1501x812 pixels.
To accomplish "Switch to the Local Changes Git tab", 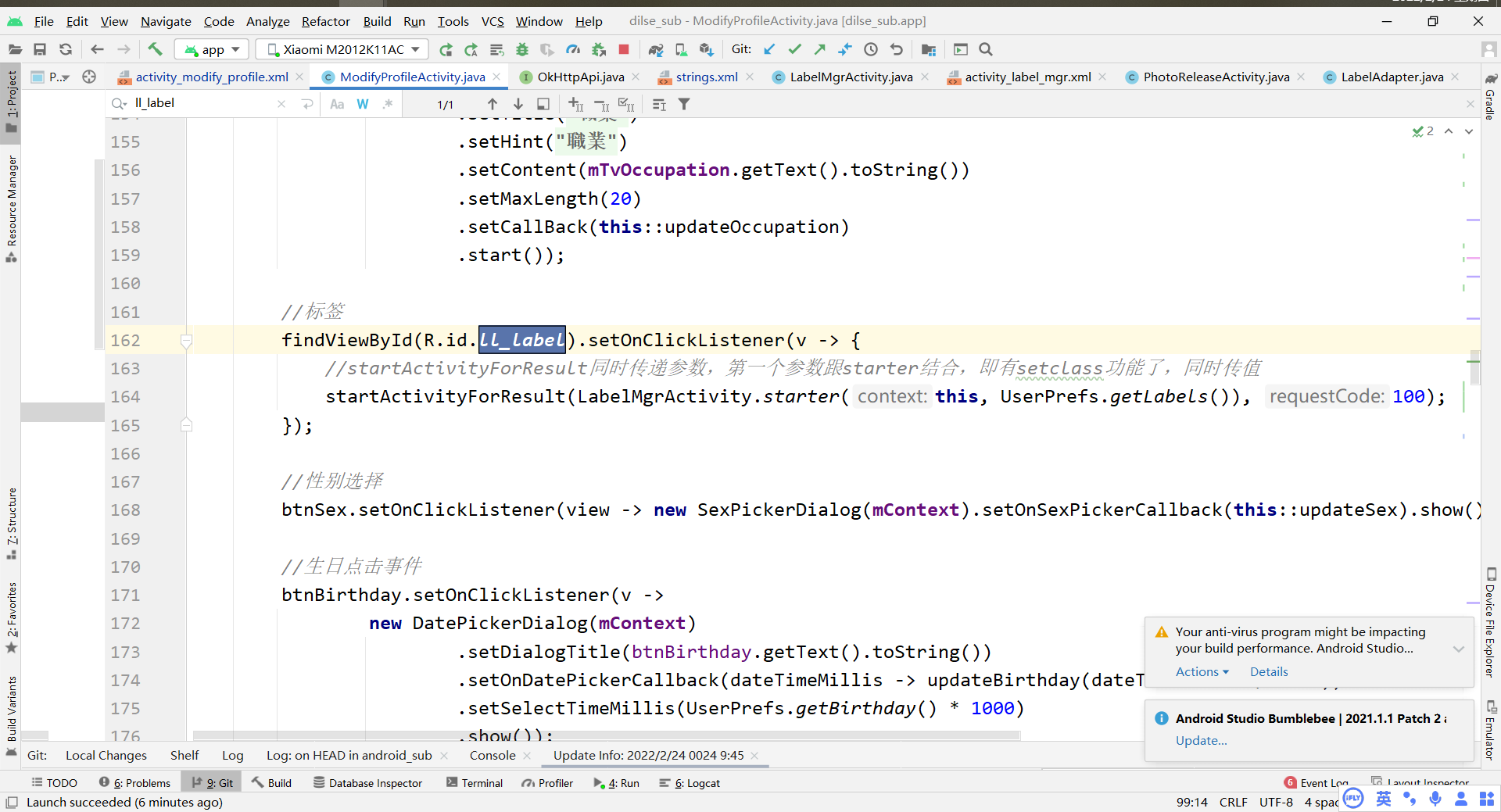I will pyautogui.click(x=106, y=755).
